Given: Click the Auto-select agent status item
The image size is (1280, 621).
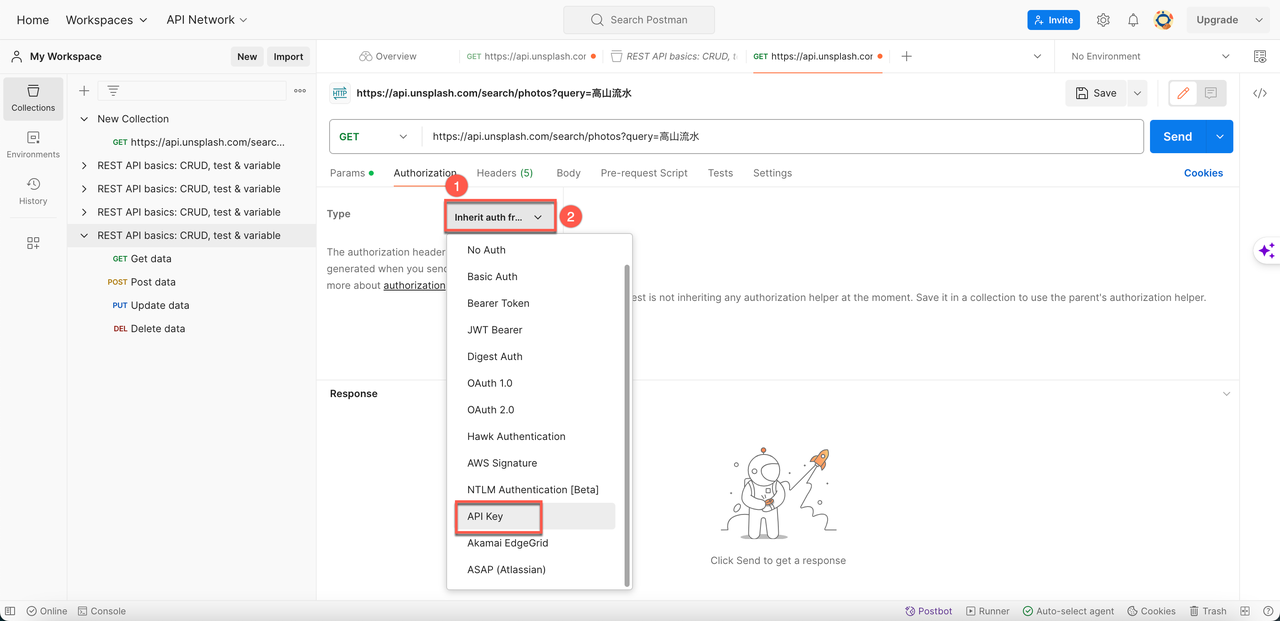Looking at the screenshot, I should coord(1068,611).
